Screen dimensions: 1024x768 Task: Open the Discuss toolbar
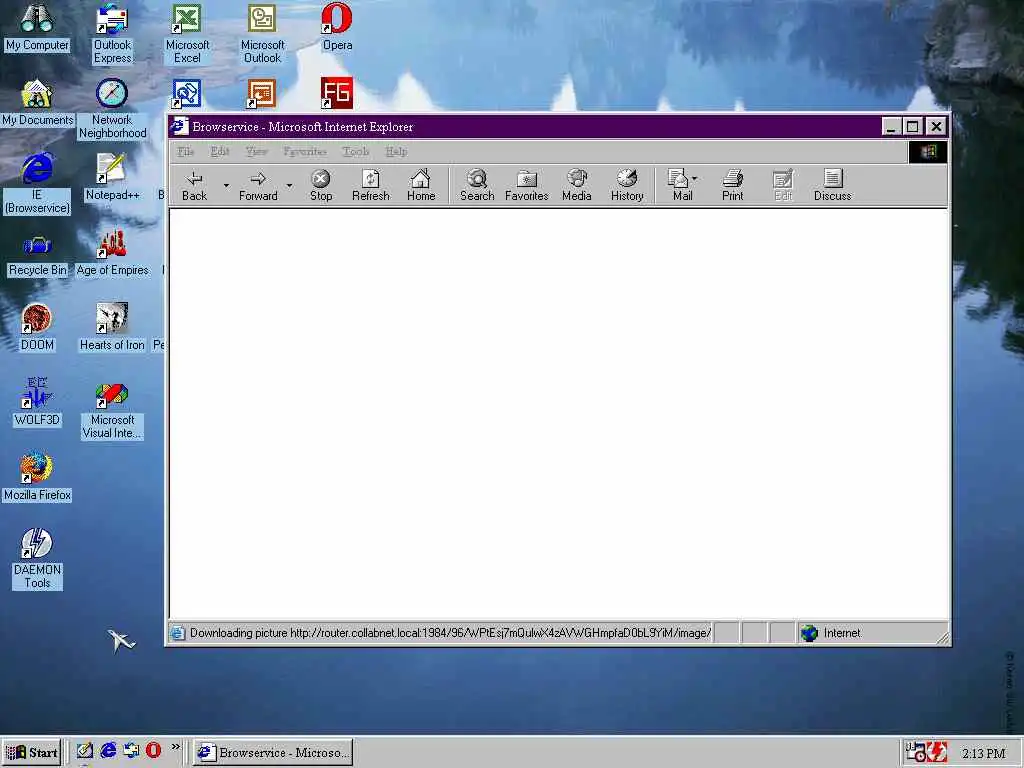pos(833,185)
